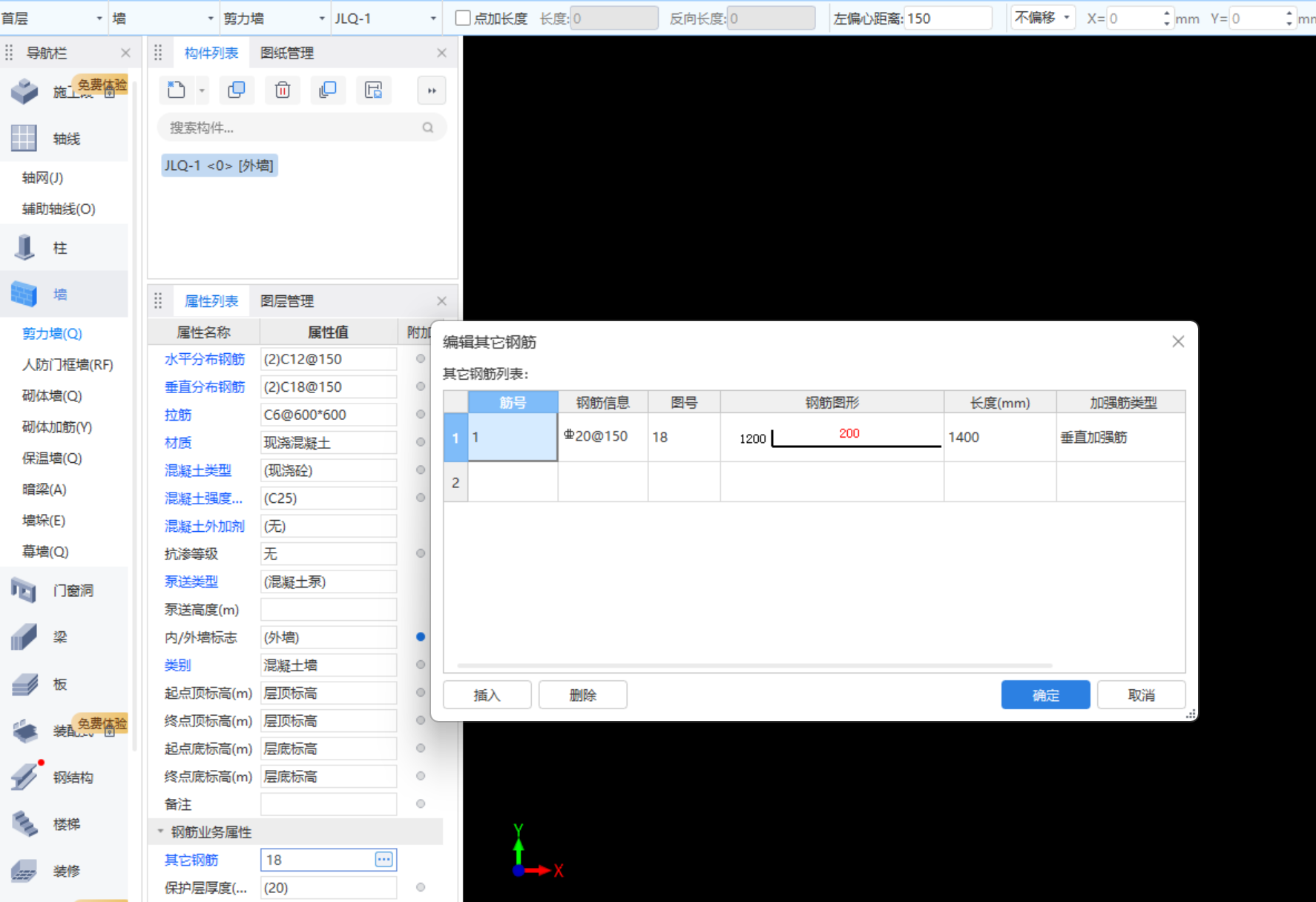
Task: Click the 搜索构件 search field
Action: [302, 128]
